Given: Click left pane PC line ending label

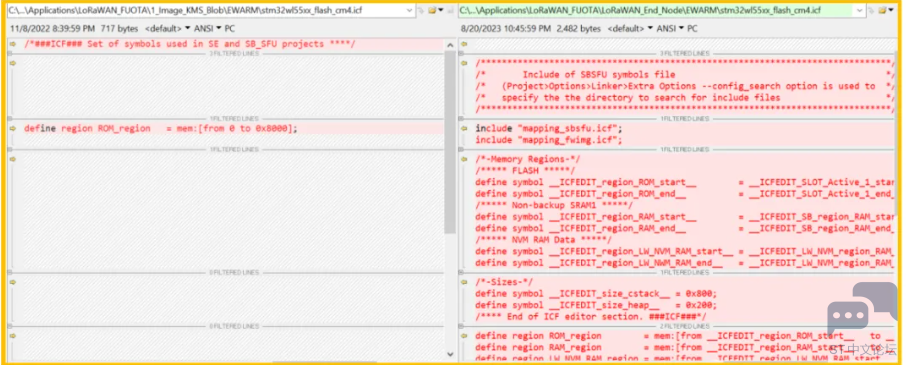Looking at the screenshot, I should pyautogui.click(x=229, y=28).
